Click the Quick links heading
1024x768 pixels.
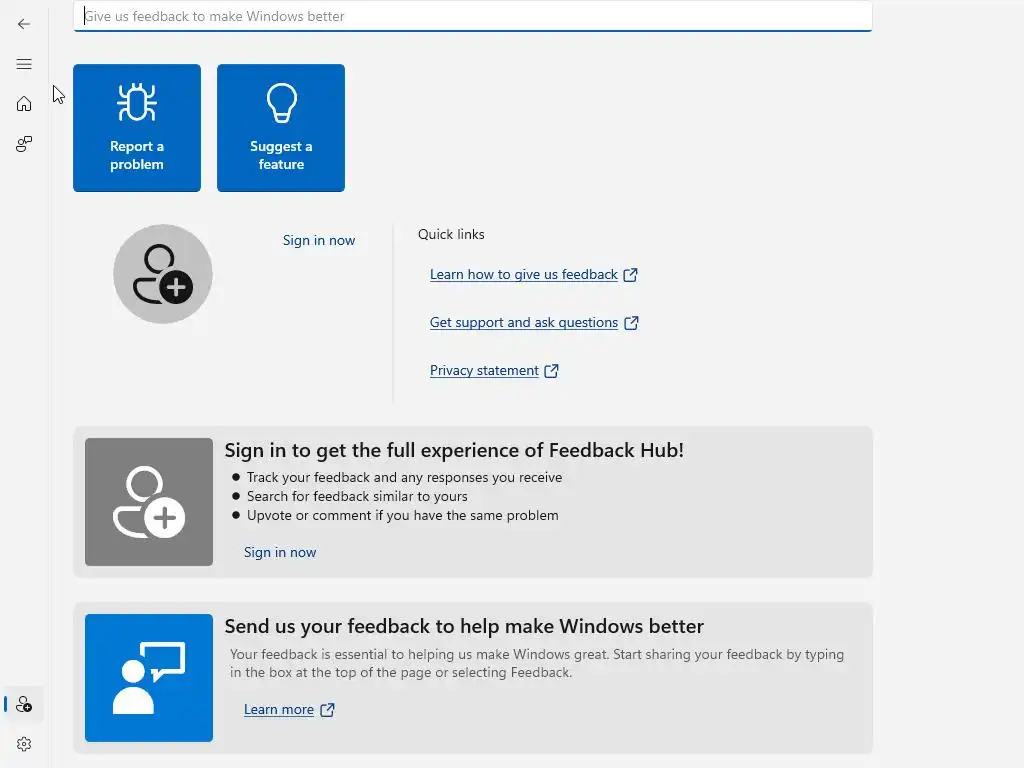[x=451, y=234]
